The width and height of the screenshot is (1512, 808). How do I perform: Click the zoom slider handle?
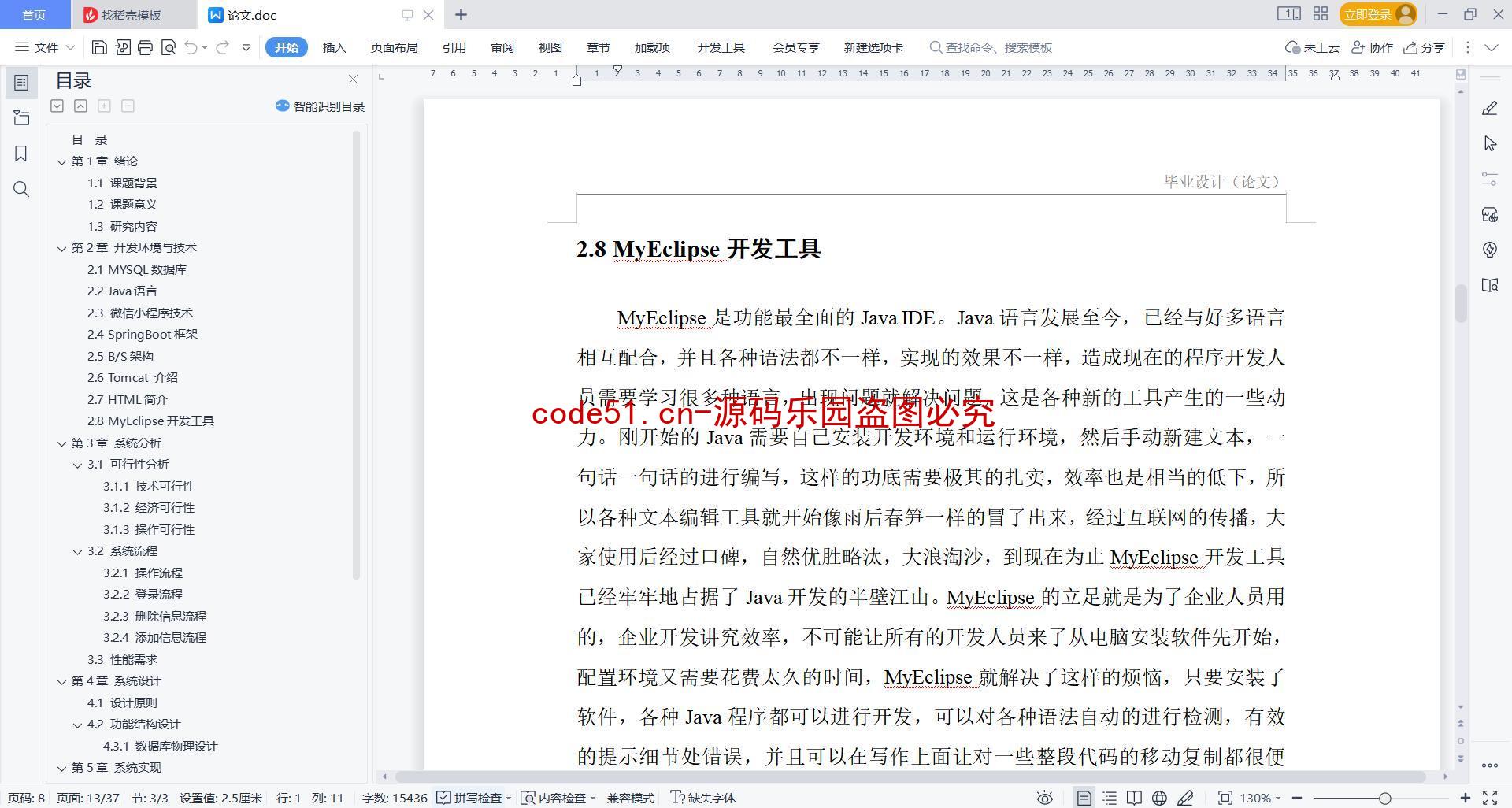coord(1384,798)
